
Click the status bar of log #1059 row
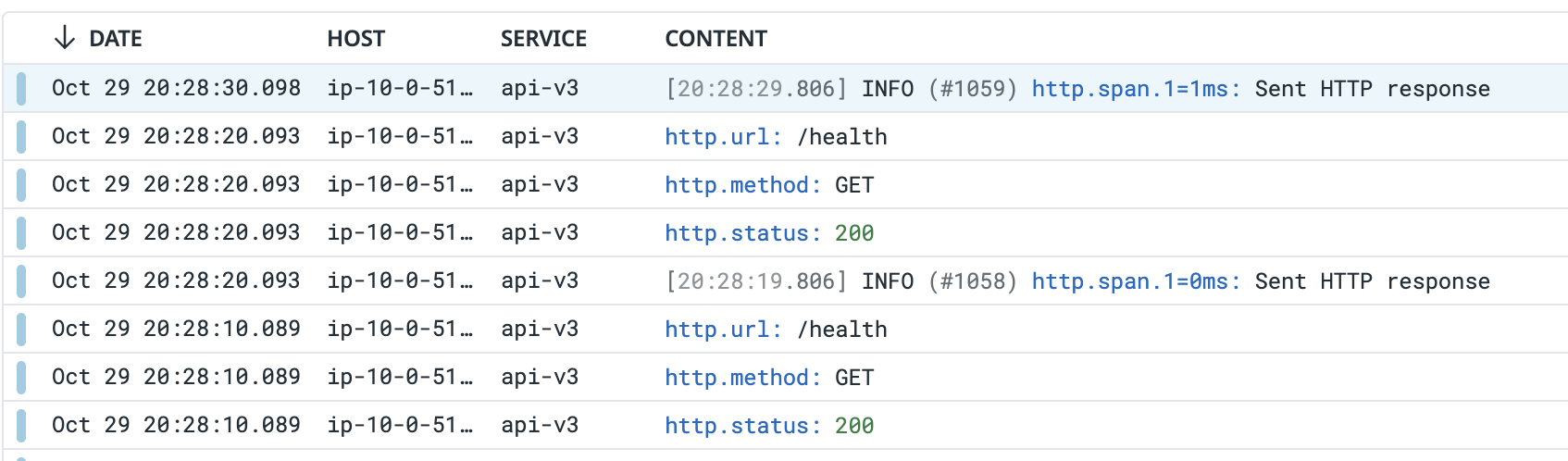[21, 89]
